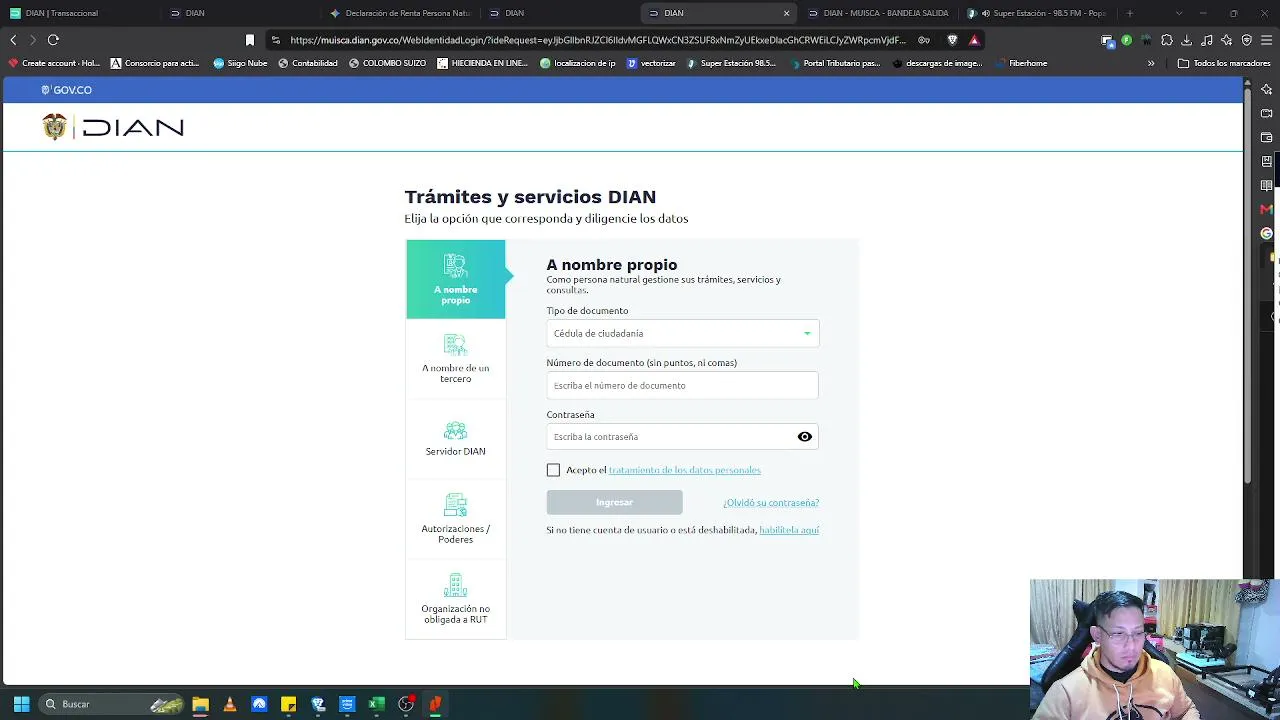Select the 'A nombre de un tercero' option
Viewport: 1280px width, 720px height.
coord(455,359)
